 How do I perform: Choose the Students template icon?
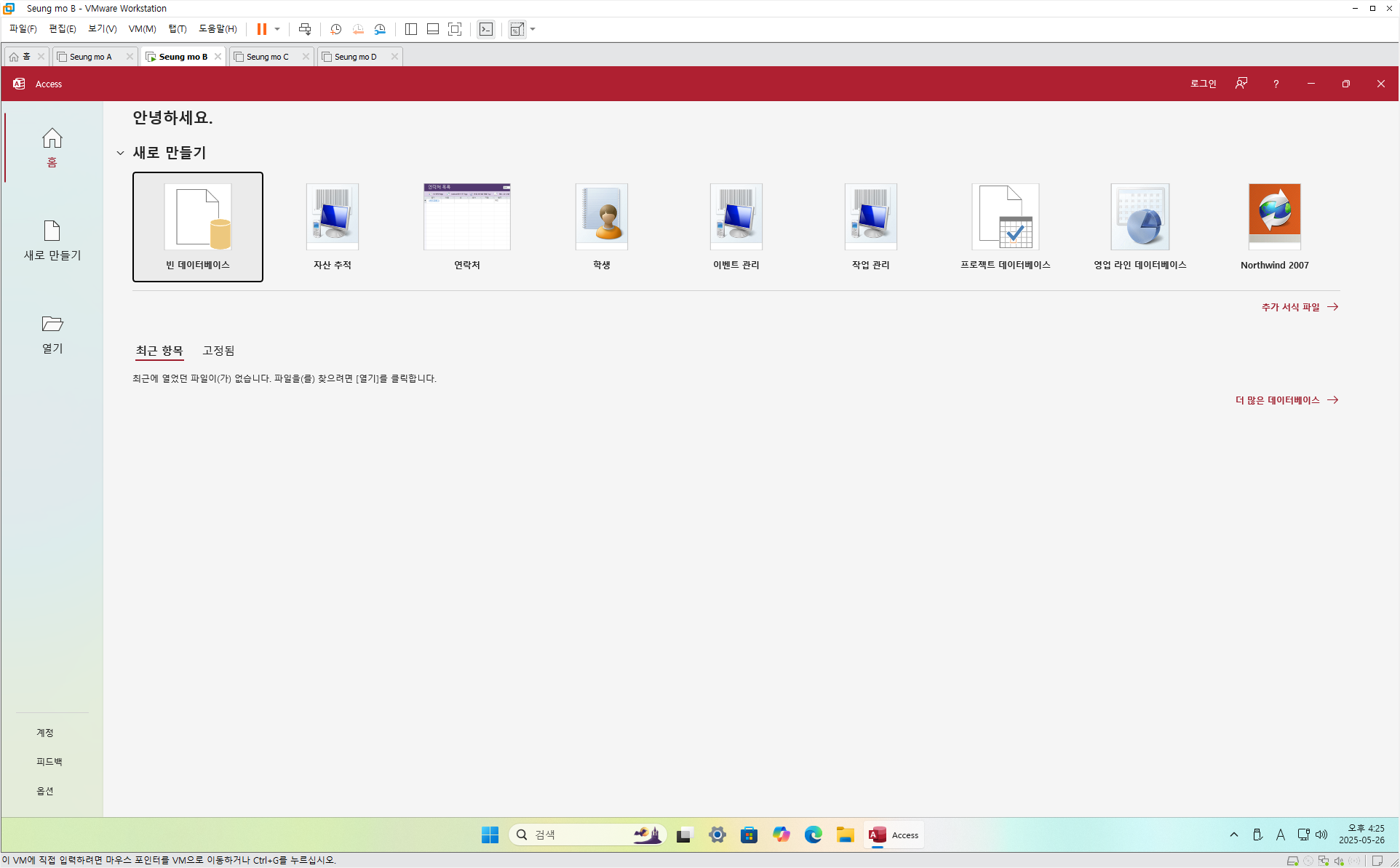click(601, 218)
